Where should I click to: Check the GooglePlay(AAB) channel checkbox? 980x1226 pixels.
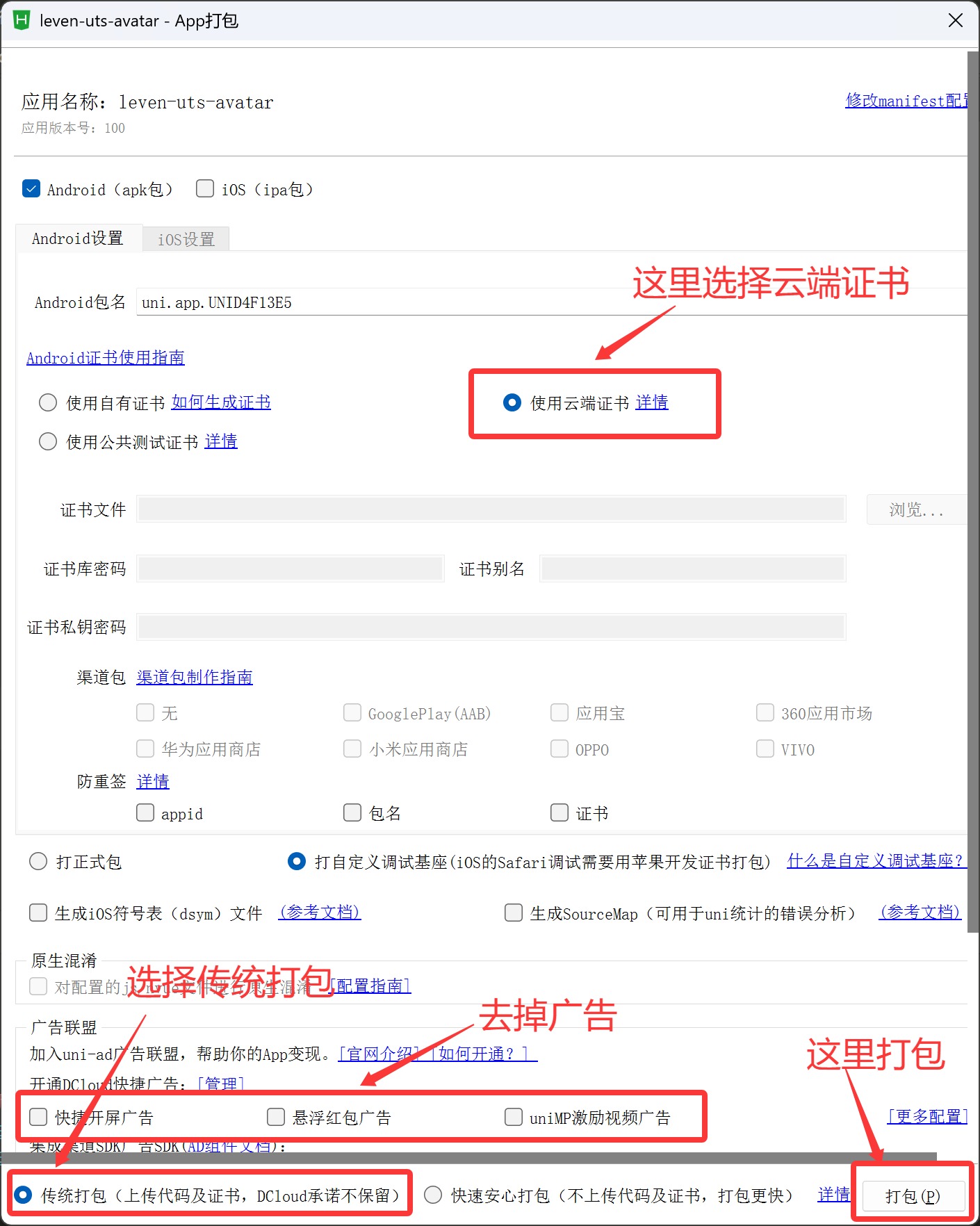click(x=352, y=712)
